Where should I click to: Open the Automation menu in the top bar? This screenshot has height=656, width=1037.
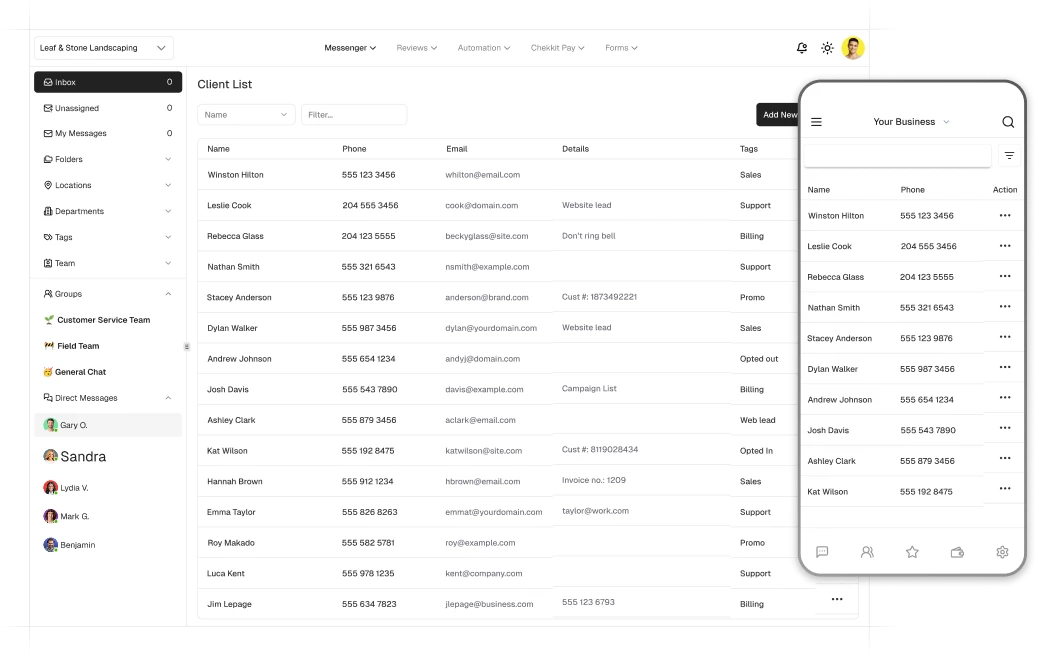484,47
